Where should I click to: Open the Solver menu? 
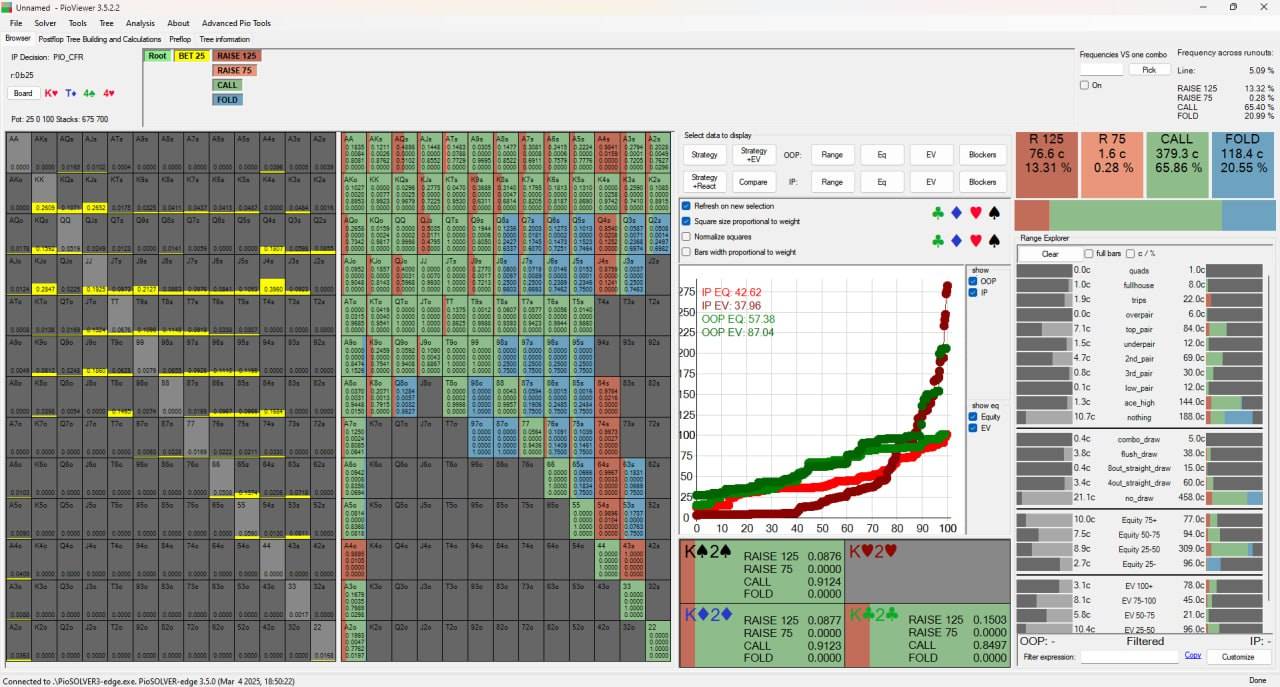tap(45, 23)
